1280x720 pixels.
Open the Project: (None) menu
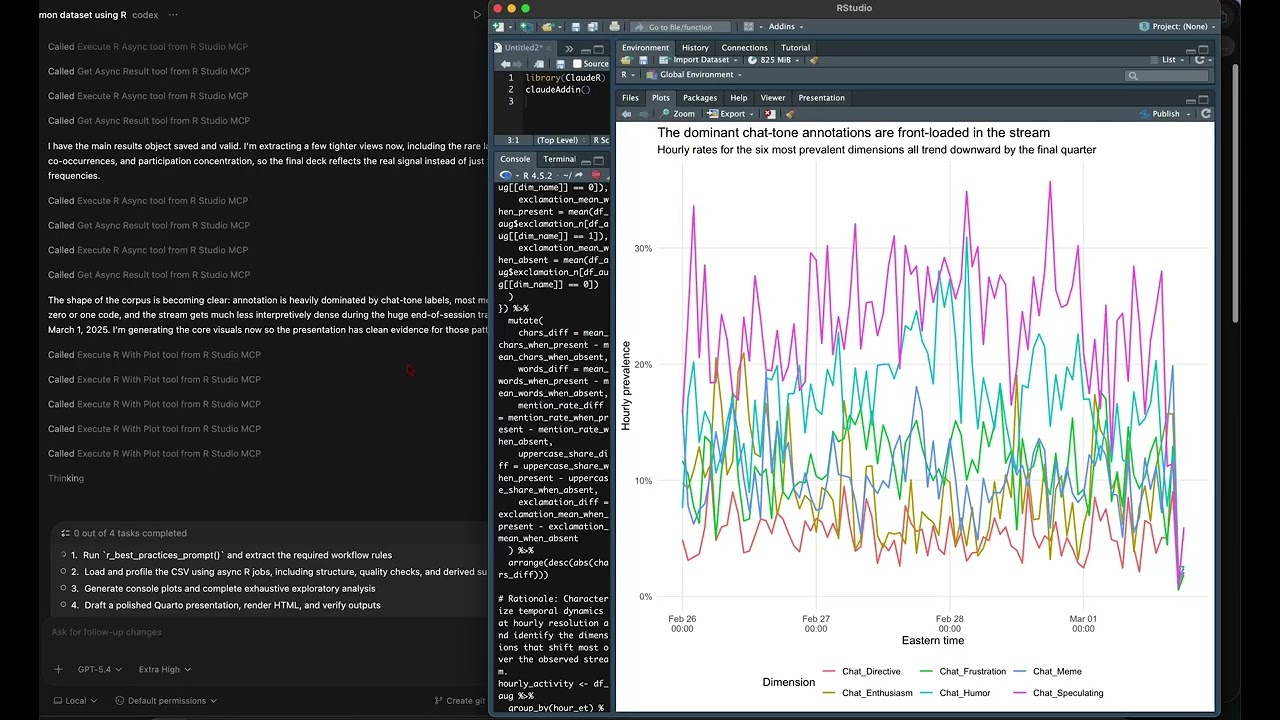[1178, 27]
